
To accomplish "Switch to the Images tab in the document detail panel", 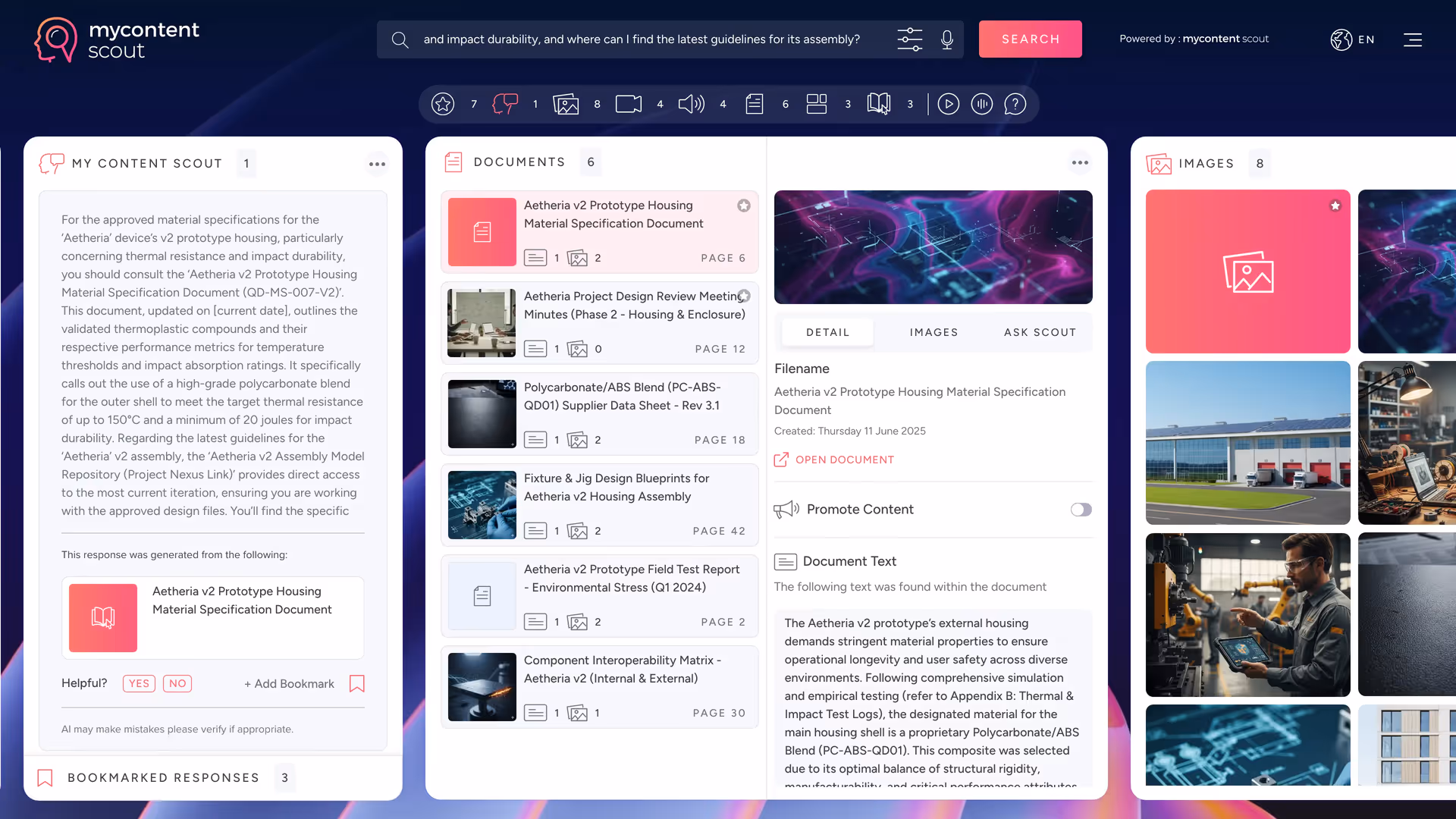I will click(934, 332).
